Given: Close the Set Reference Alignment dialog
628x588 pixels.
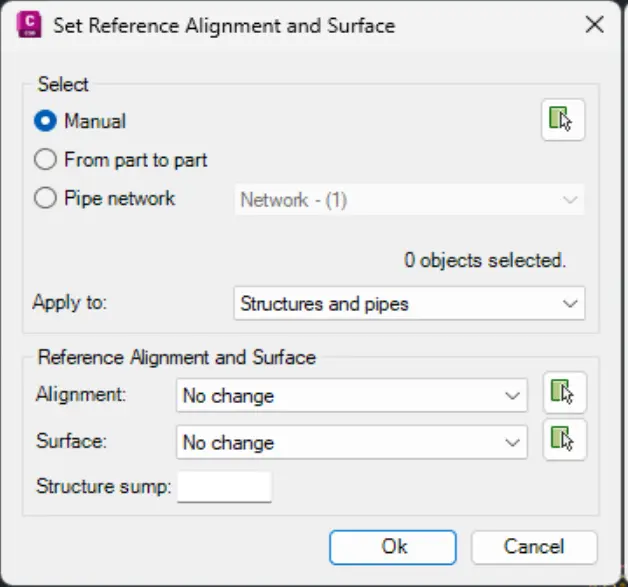Looking at the screenshot, I should (x=594, y=25).
